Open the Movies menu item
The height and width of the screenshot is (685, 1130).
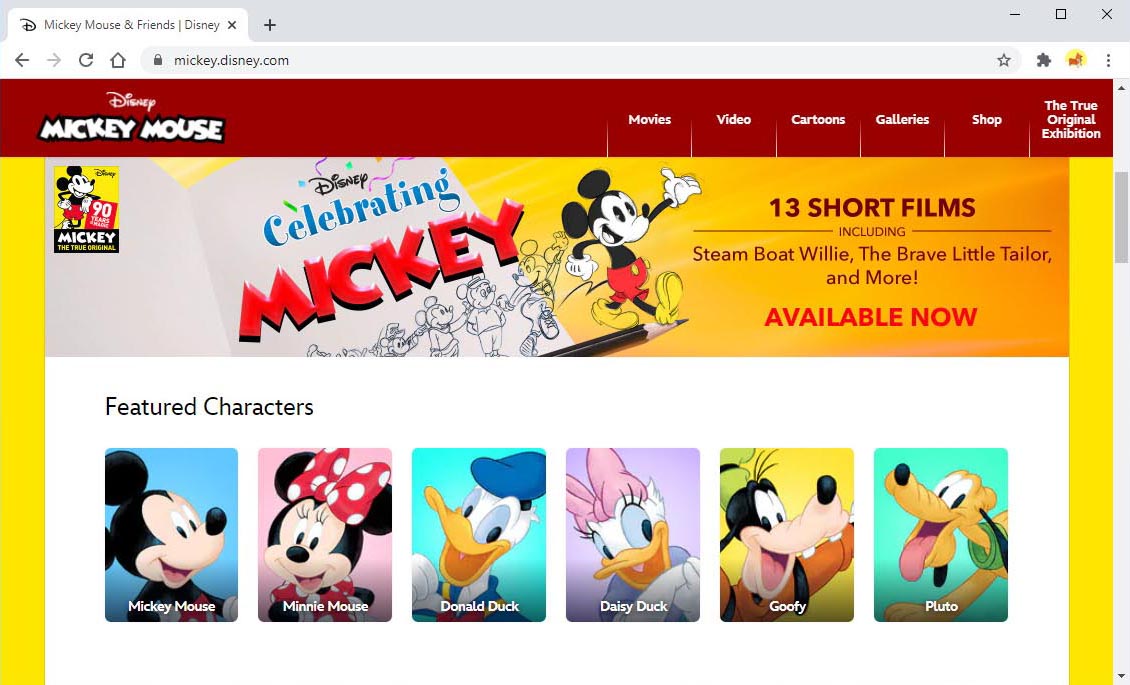pyautogui.click(x=649, y=120)
